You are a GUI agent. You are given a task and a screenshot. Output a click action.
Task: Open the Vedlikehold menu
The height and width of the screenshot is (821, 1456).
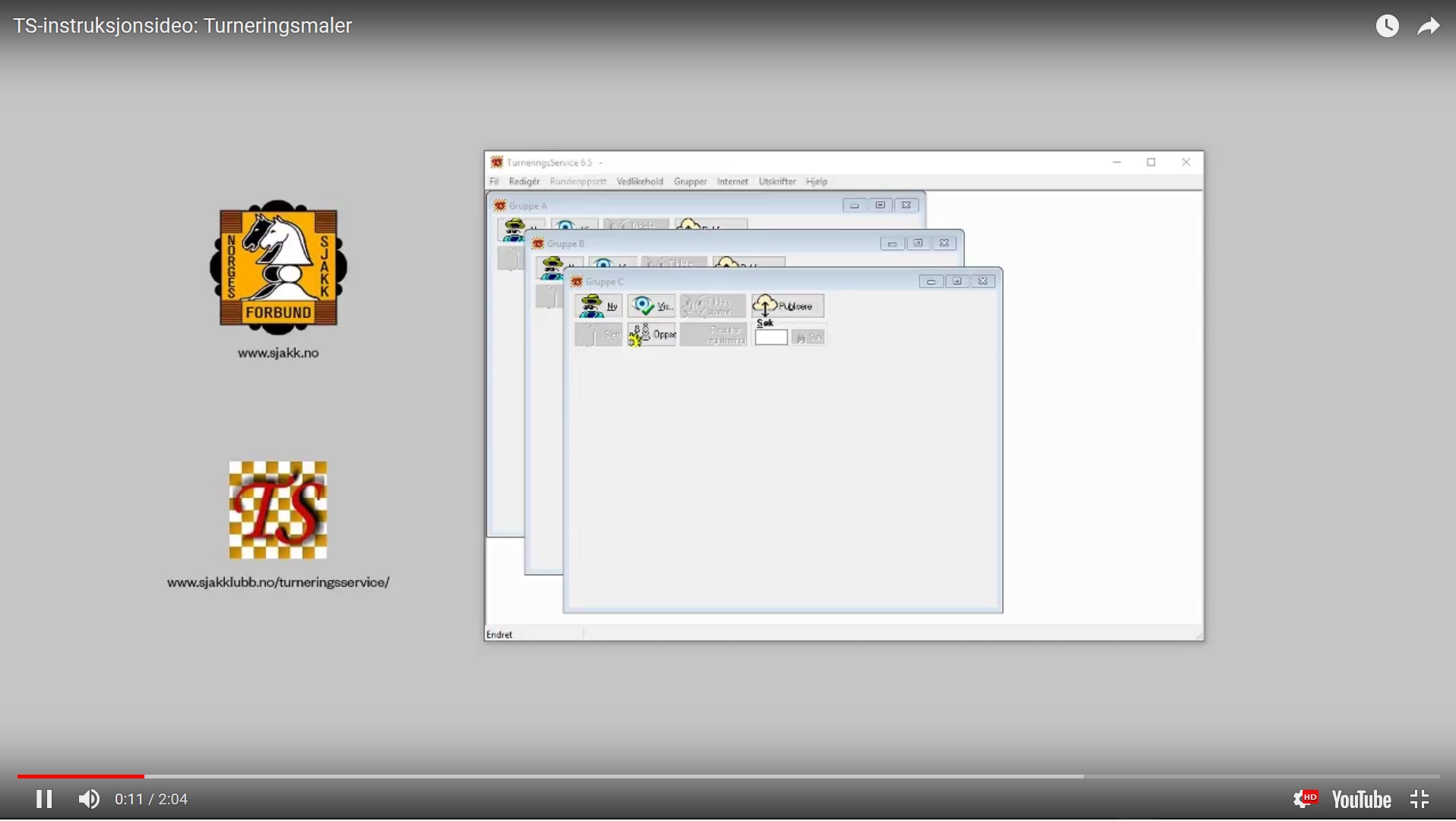click(x=640, y=182)
